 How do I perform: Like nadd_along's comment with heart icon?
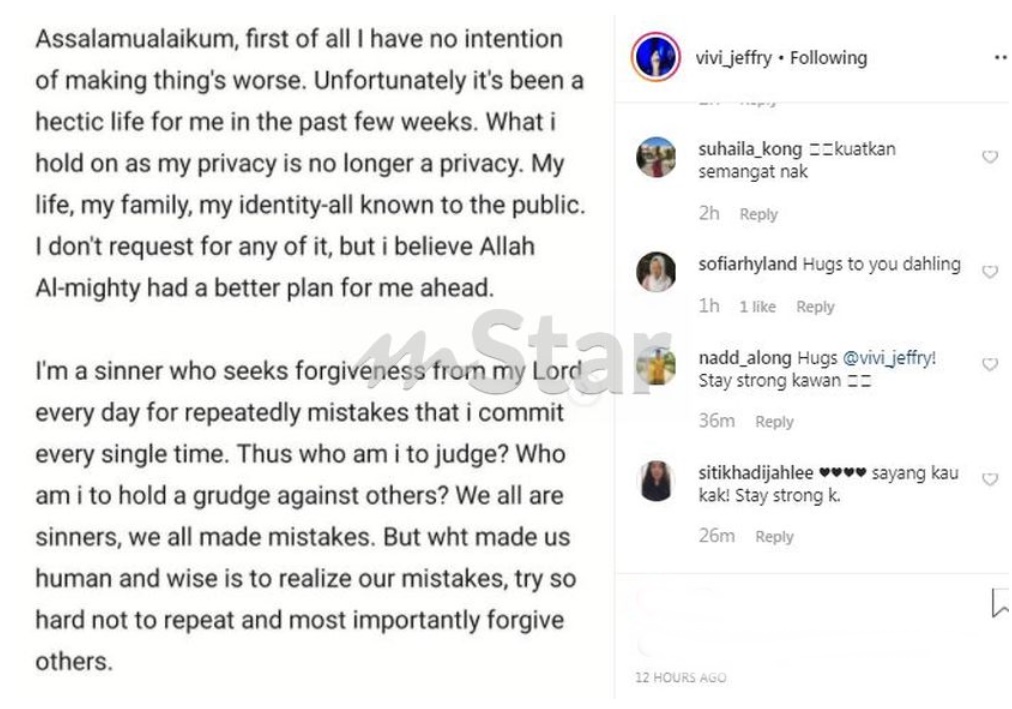coord(989,364)
